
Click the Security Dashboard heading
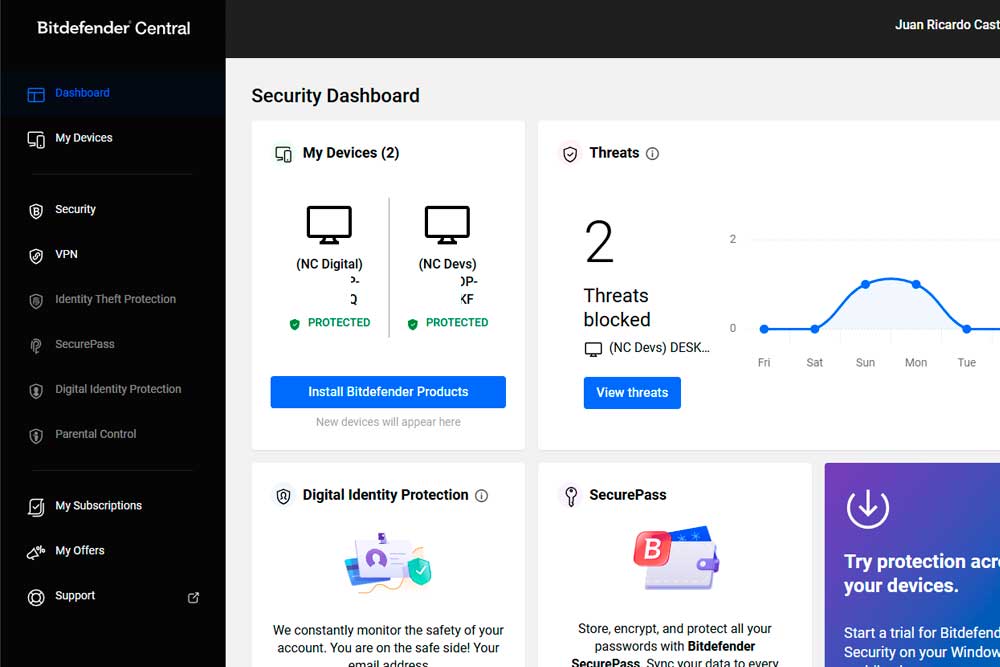pos(335,96)
